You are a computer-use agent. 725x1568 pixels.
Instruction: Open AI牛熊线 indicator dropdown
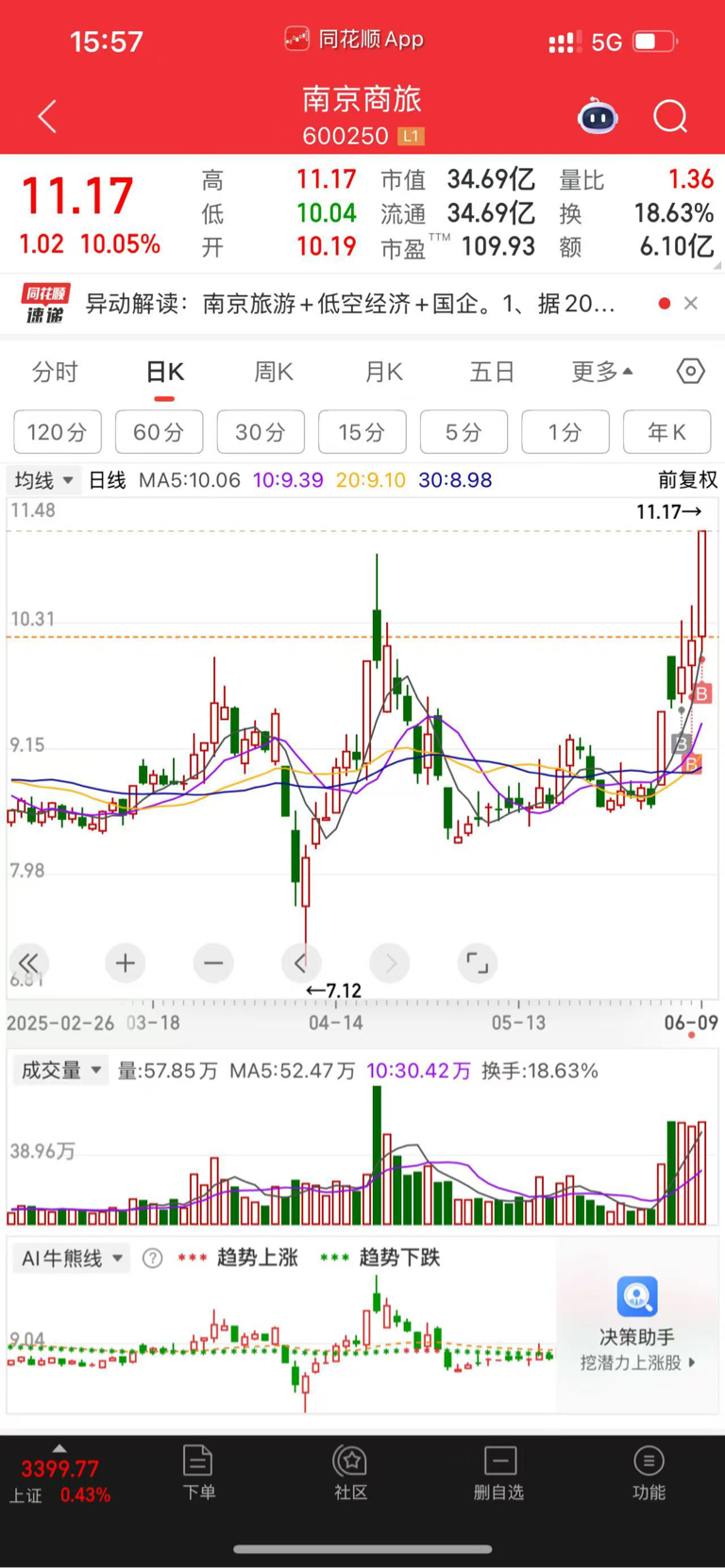tap(72, 1259)
